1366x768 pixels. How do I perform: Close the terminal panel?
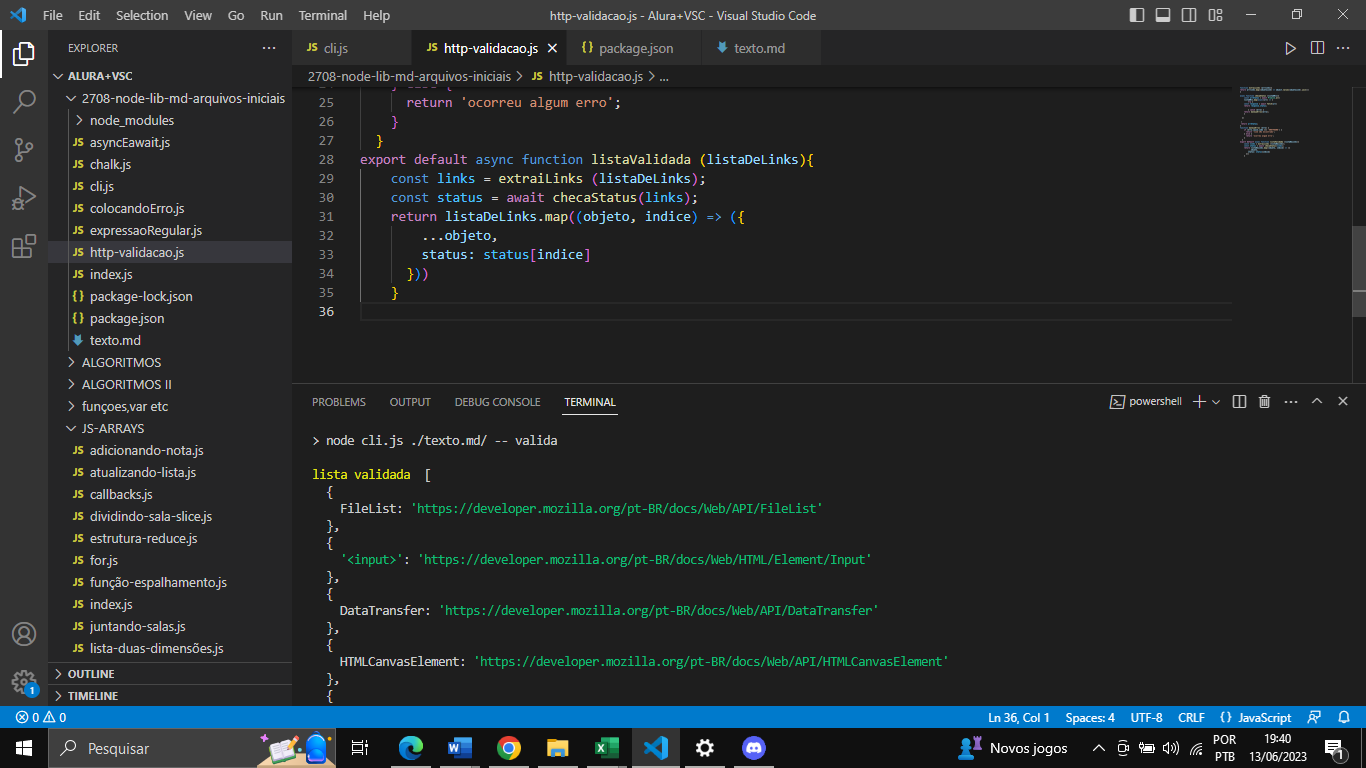[x=1342, y=401]
